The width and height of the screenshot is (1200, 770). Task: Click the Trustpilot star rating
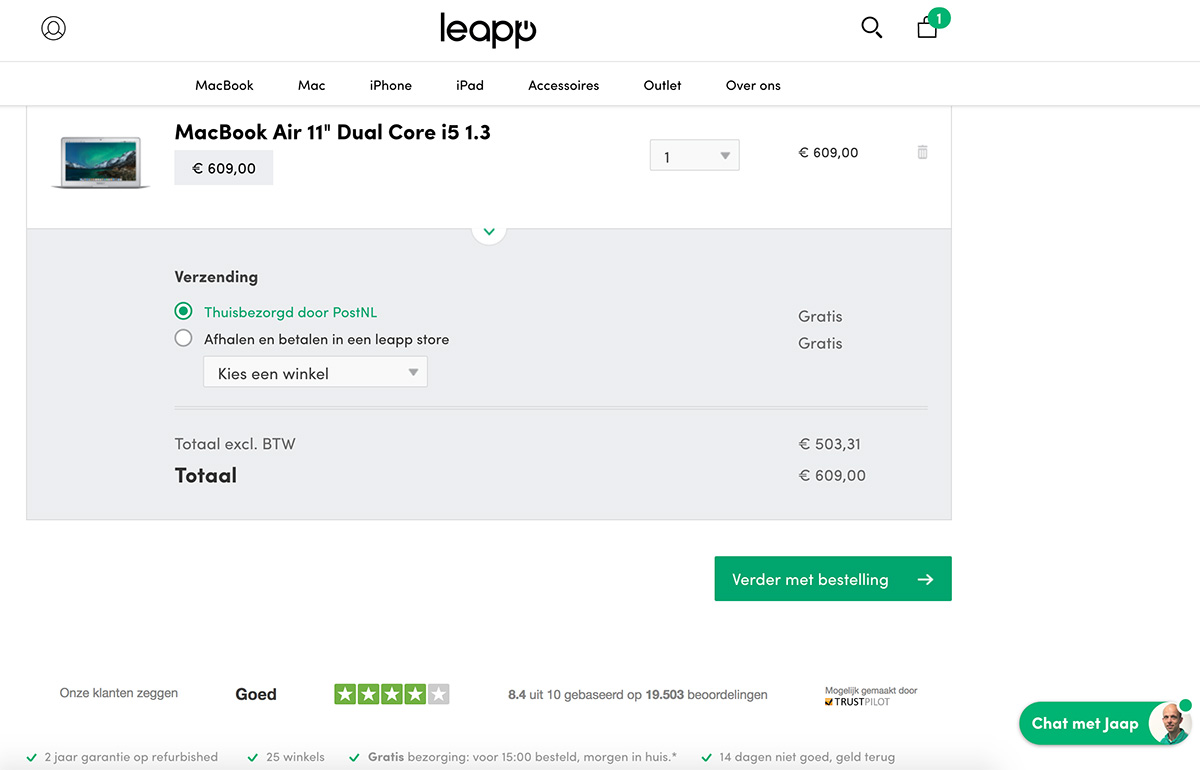pyautogui.click(x=392, y=694)
